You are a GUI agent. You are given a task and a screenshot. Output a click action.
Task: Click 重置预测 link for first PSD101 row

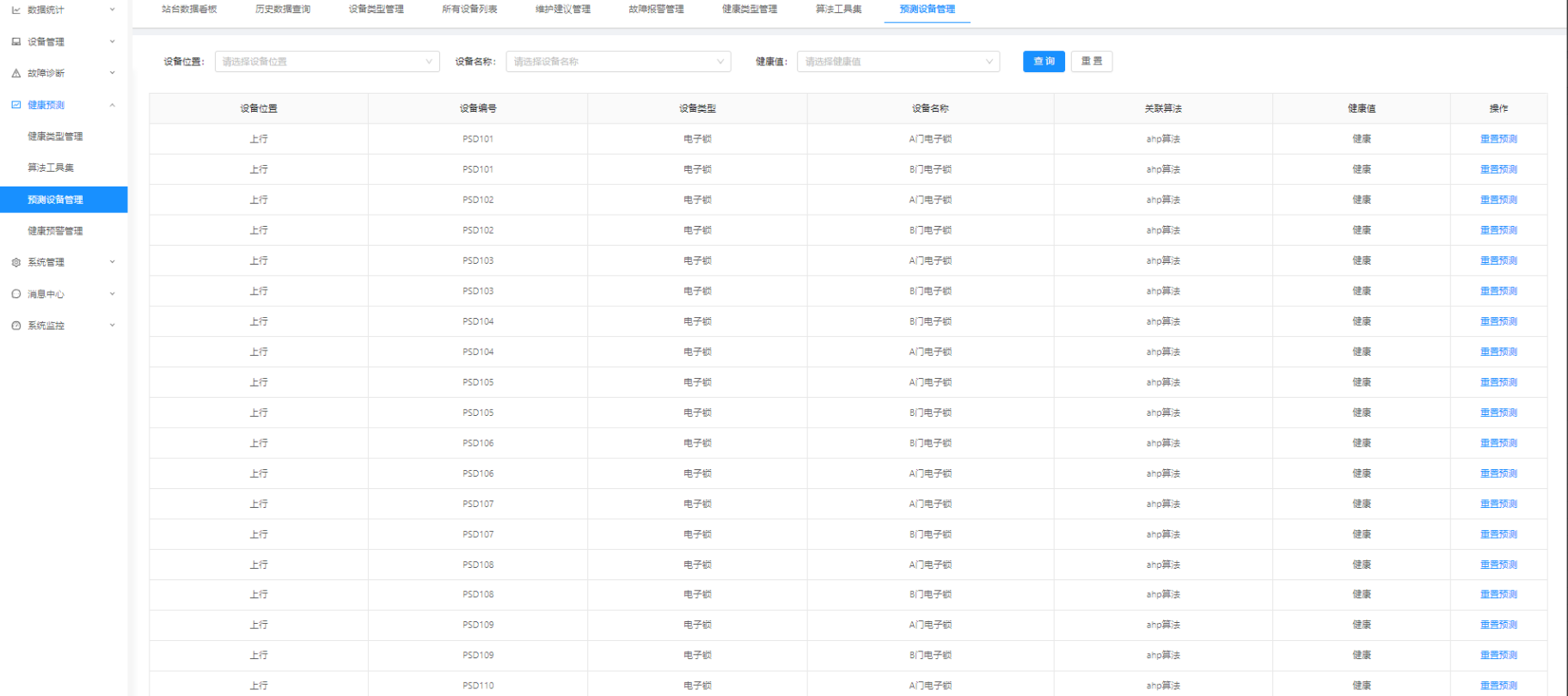click(1498, 139)
